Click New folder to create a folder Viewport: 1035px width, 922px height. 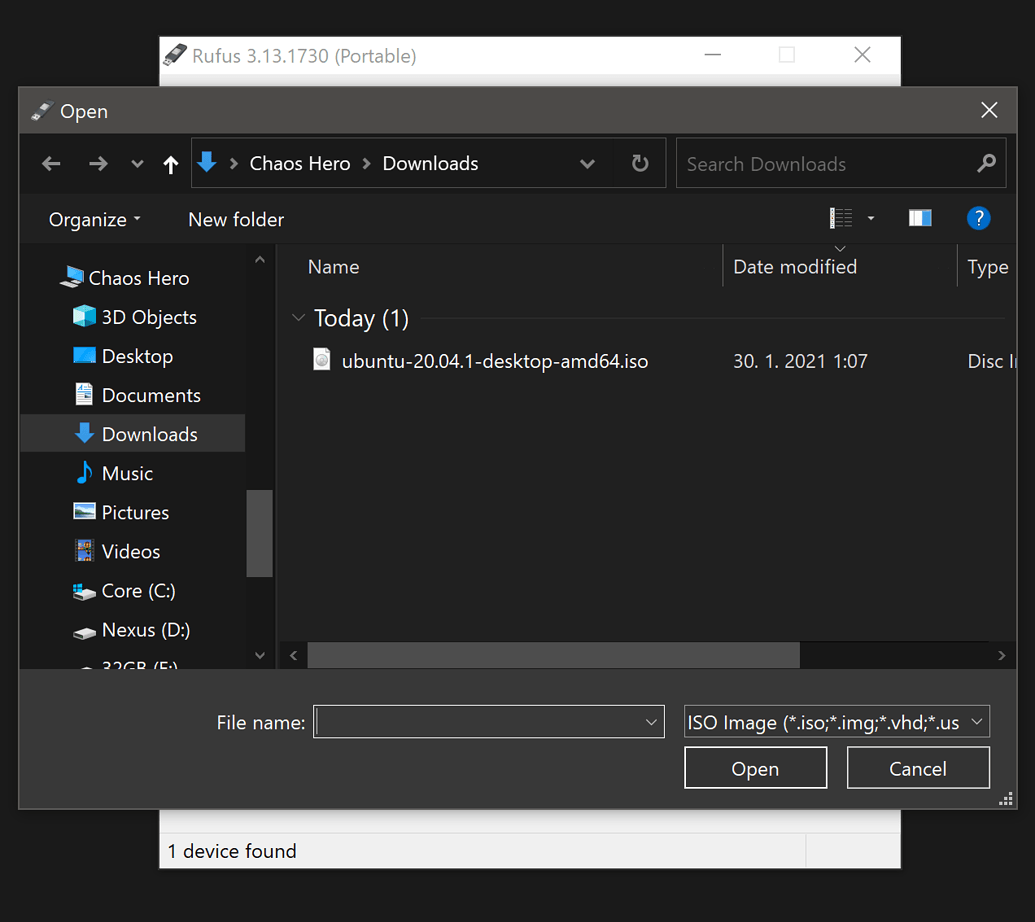point(236,219)
